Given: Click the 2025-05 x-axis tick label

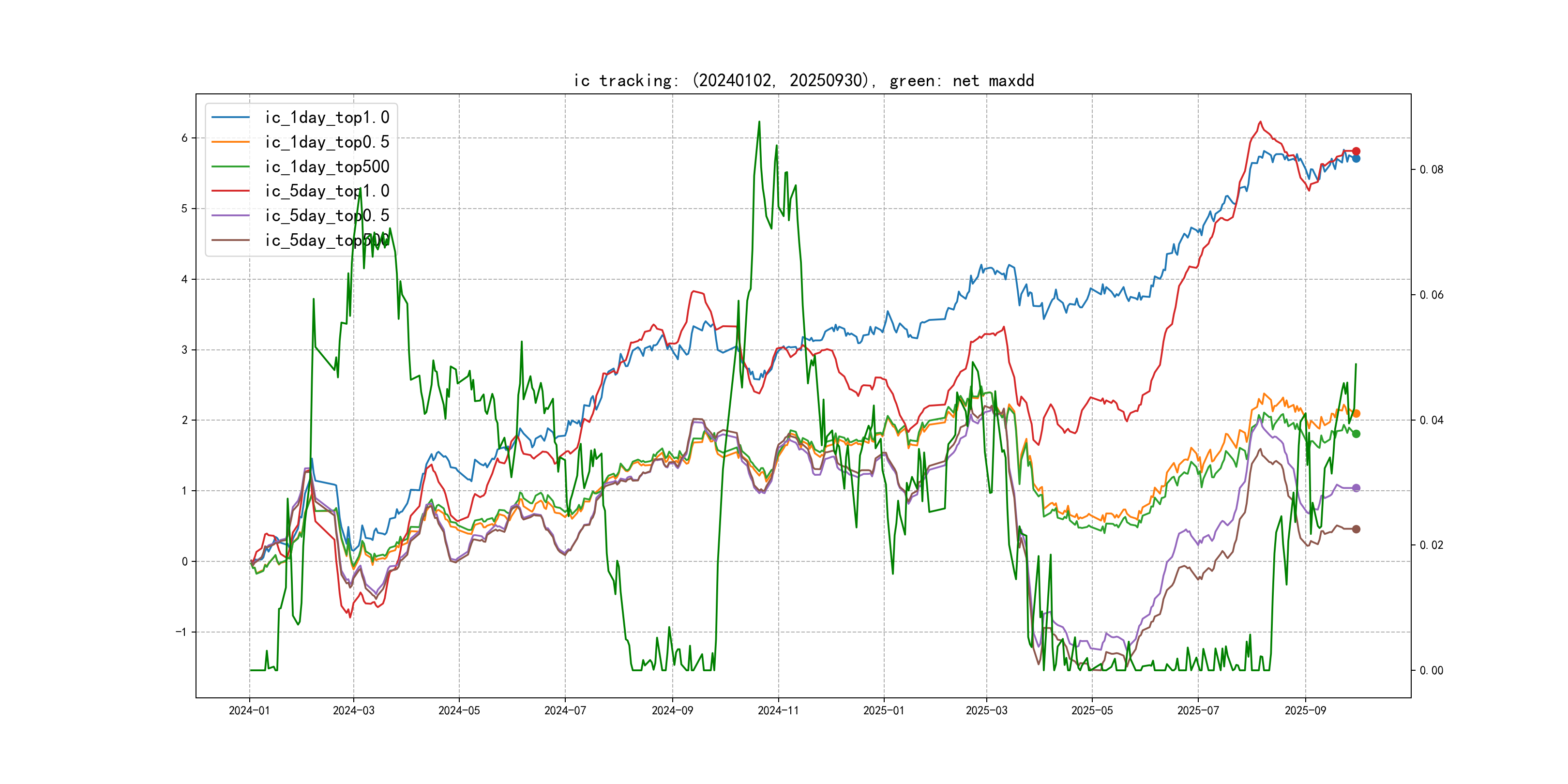Looking at the screenshot, I should (x=1092, y=710).
